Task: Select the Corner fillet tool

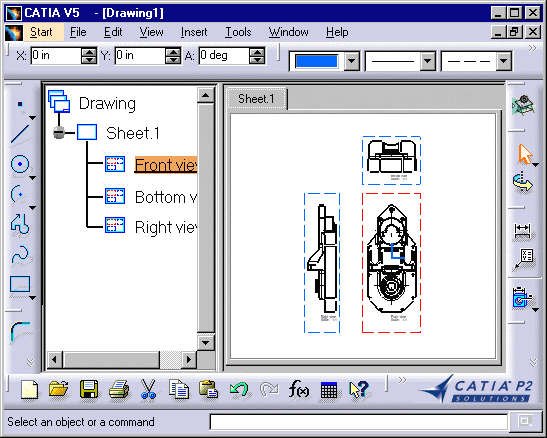Action: [20, 331]
